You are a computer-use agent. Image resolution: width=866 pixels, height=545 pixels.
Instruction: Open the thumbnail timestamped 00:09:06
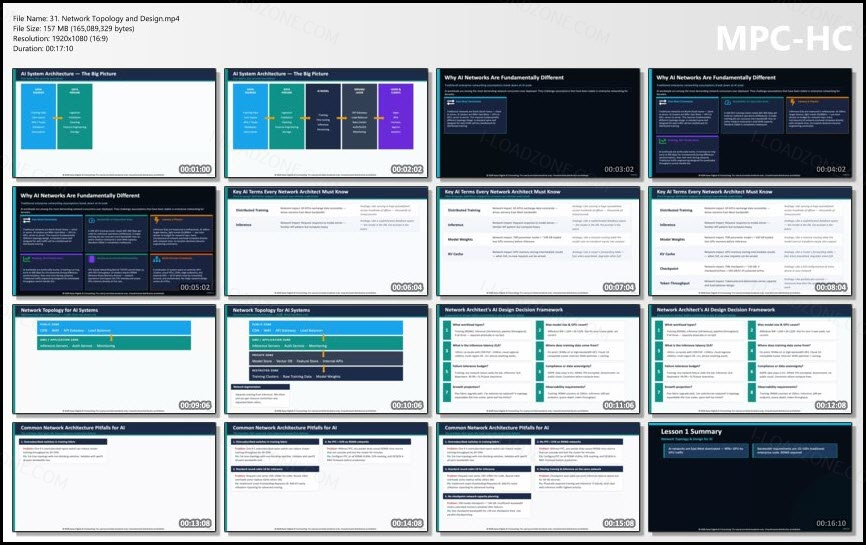(x=114, y=359)
